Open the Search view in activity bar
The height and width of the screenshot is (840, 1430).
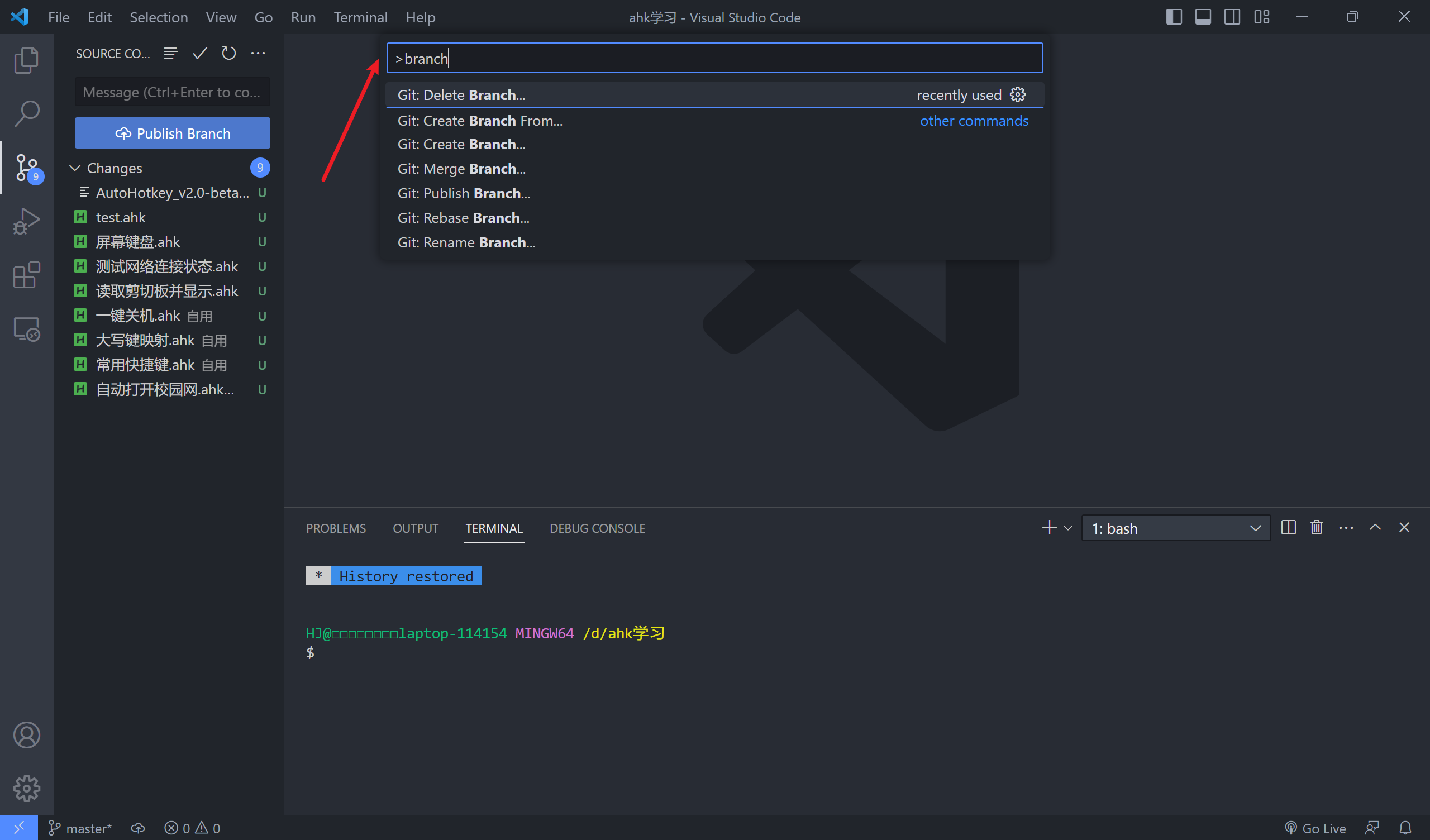[x=26, y=113]
